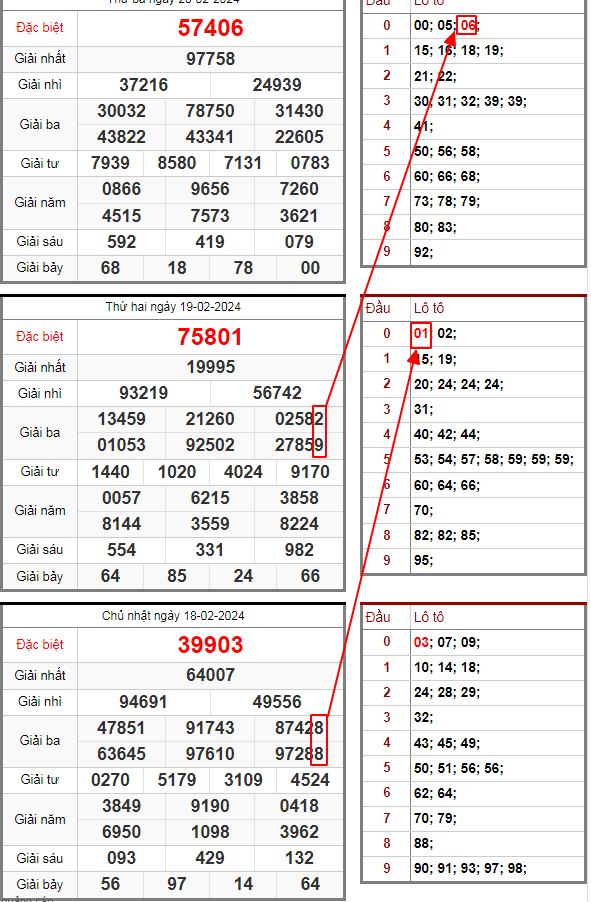Click the Giải nhất label beside 64007
This screenshot has height=902, width=591.
point(40,675)
